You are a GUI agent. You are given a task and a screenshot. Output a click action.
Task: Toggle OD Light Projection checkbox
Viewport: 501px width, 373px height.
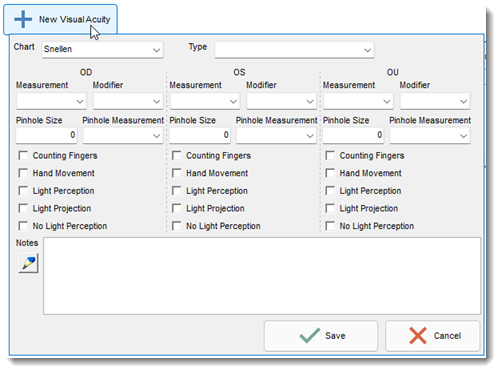(x=23, y=208)
